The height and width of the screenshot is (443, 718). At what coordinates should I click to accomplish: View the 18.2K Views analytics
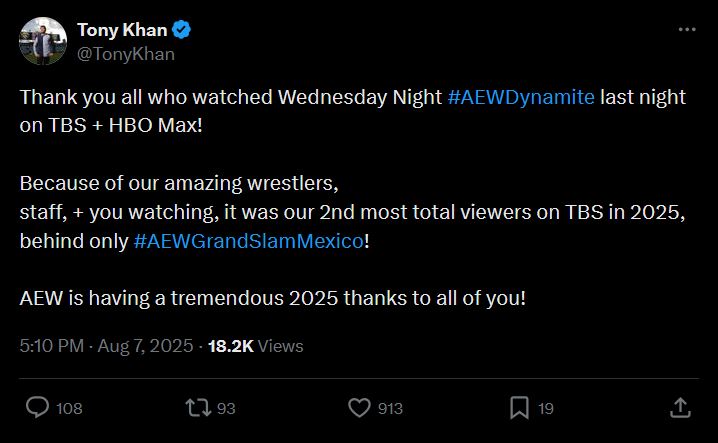255,346
